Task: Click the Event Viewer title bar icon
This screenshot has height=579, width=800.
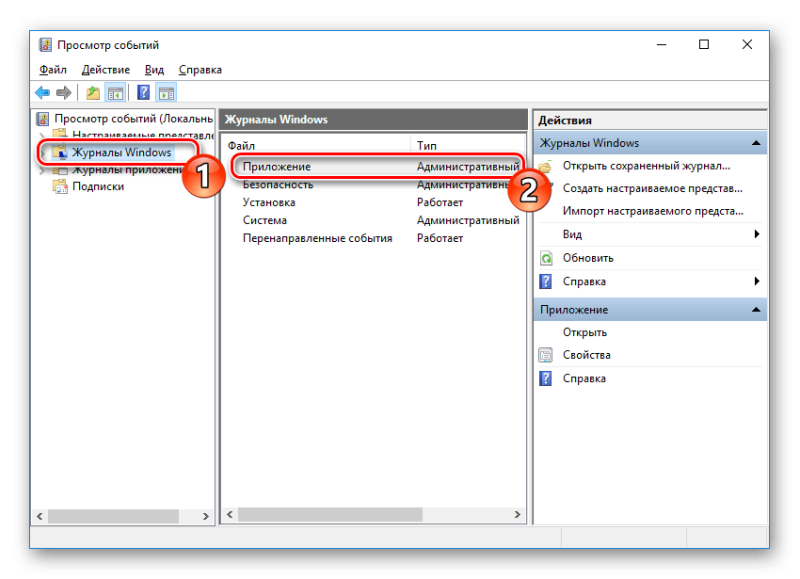Action: pyautogui.click(x=45, y=45)
